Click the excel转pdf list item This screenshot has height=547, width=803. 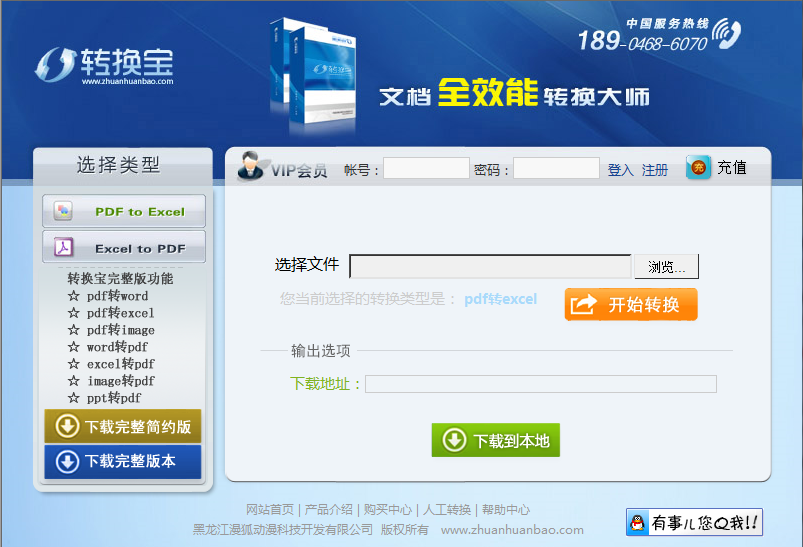point(121,364)
